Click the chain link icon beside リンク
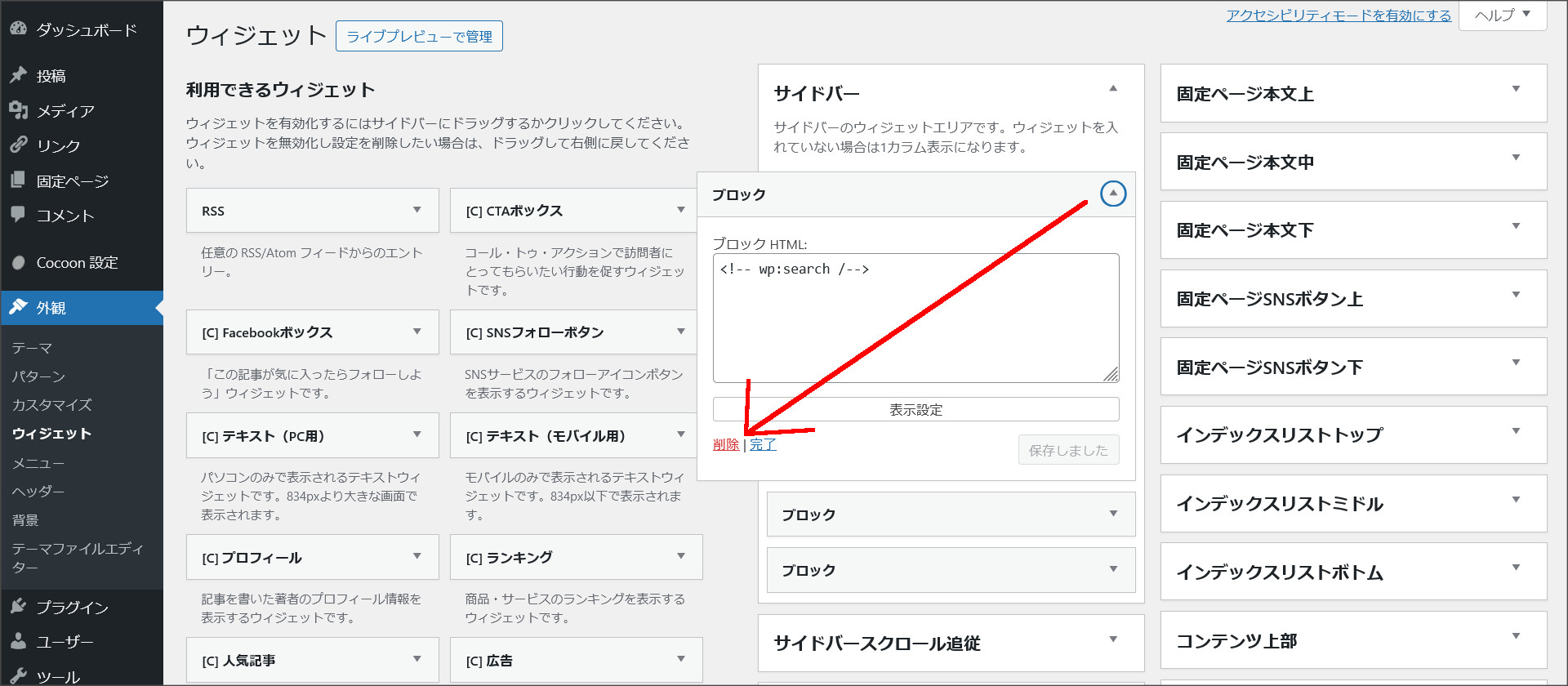Screen dimensions: 1568x686 pos(18,145)
